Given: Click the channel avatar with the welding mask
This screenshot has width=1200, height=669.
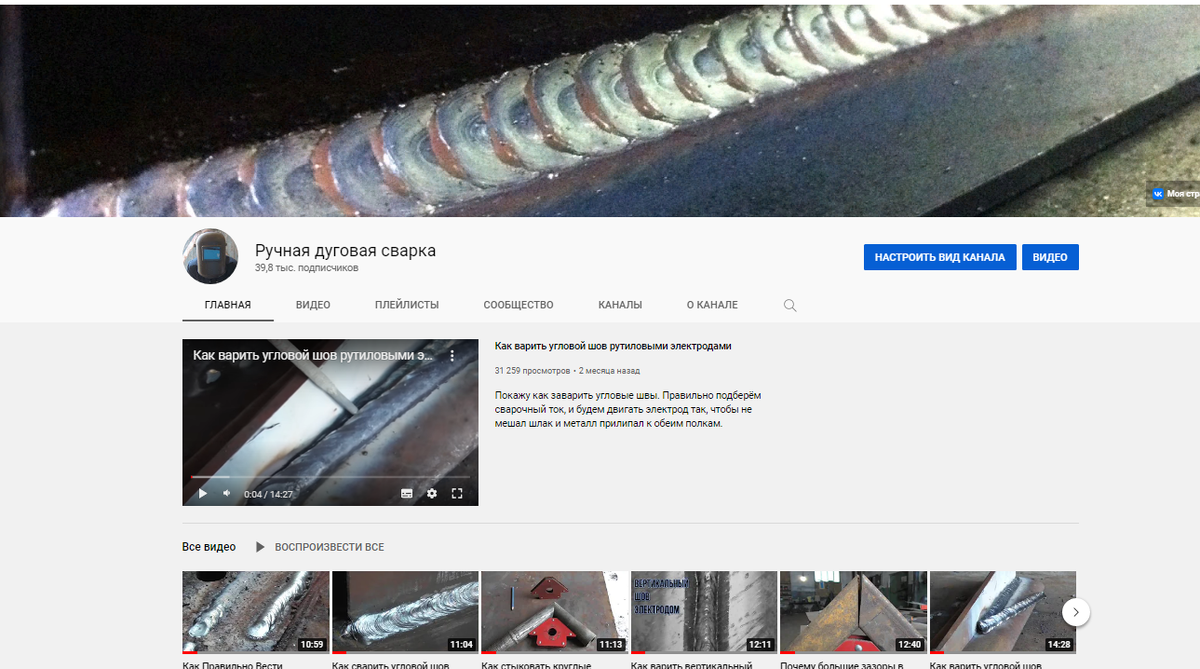Looking at the screenshot, I should point(210,256).
